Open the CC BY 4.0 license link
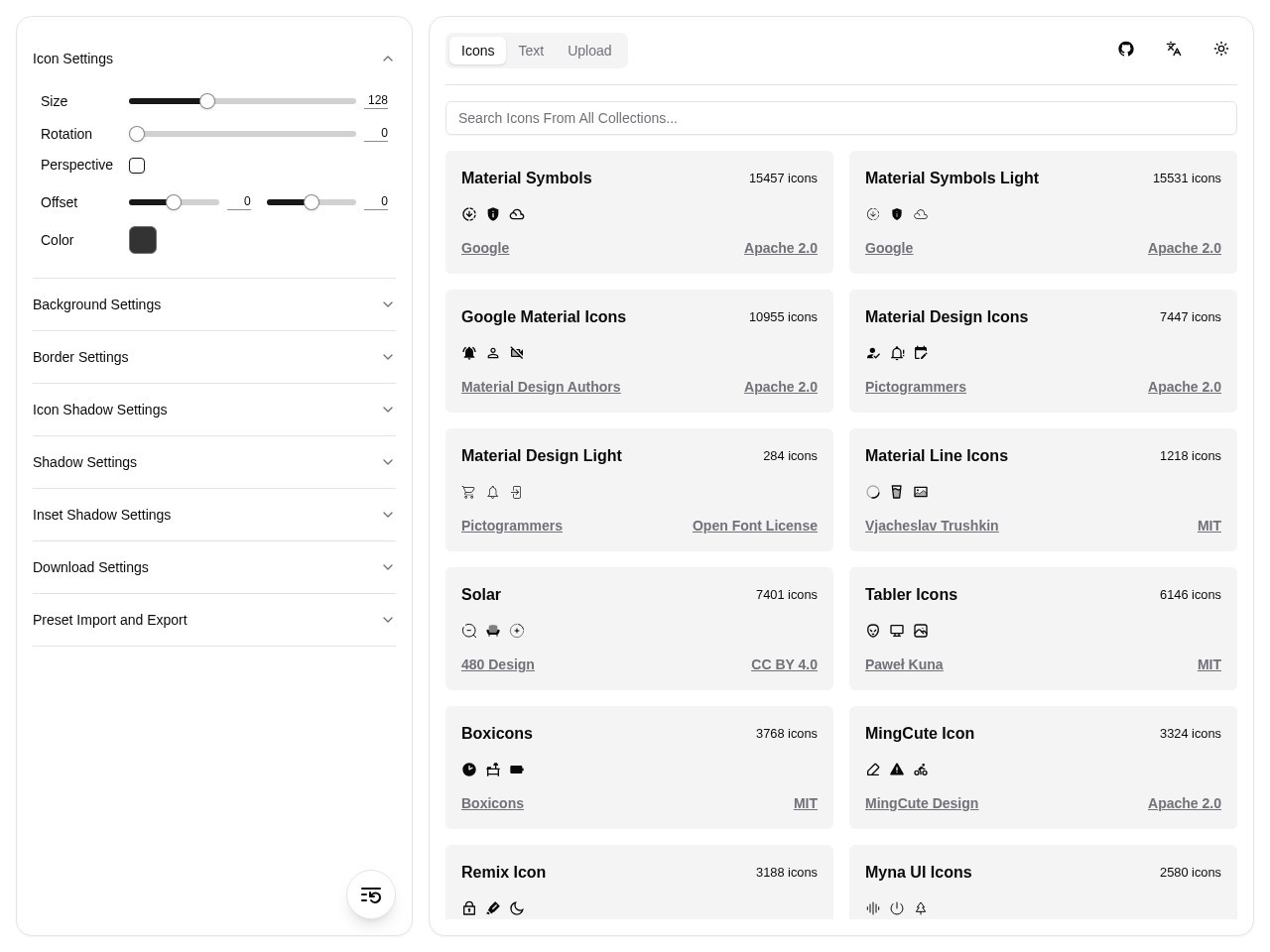Image resolution: width=1270 pixels, height=952 pixels. pyautogui.click(x=784, y=664)
